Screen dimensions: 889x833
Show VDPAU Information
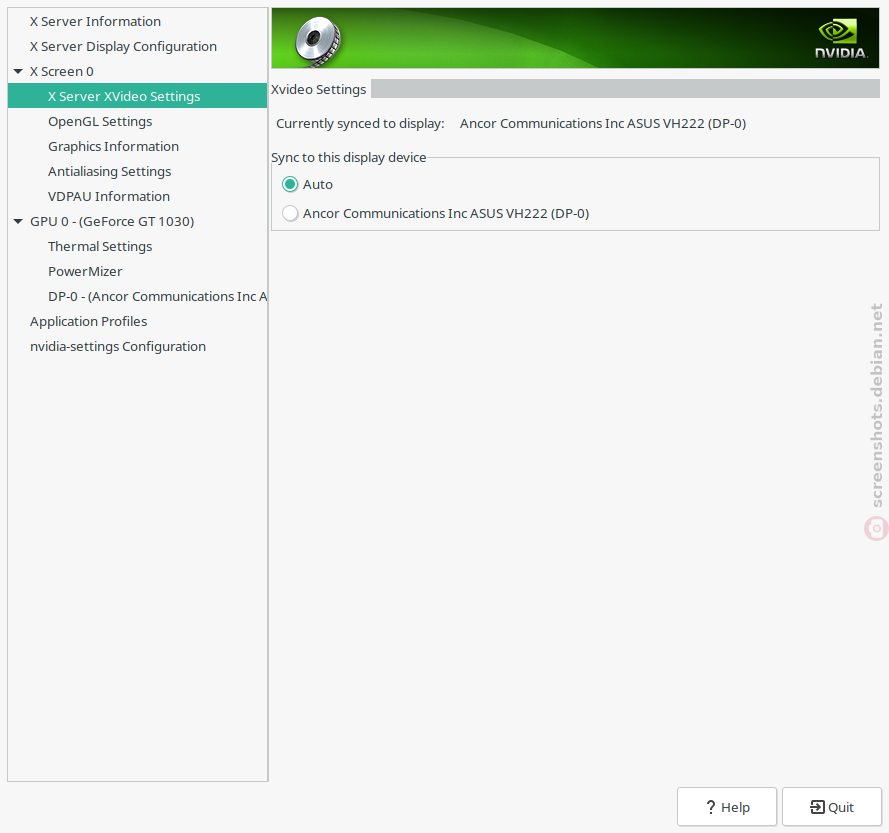[109, 196]
